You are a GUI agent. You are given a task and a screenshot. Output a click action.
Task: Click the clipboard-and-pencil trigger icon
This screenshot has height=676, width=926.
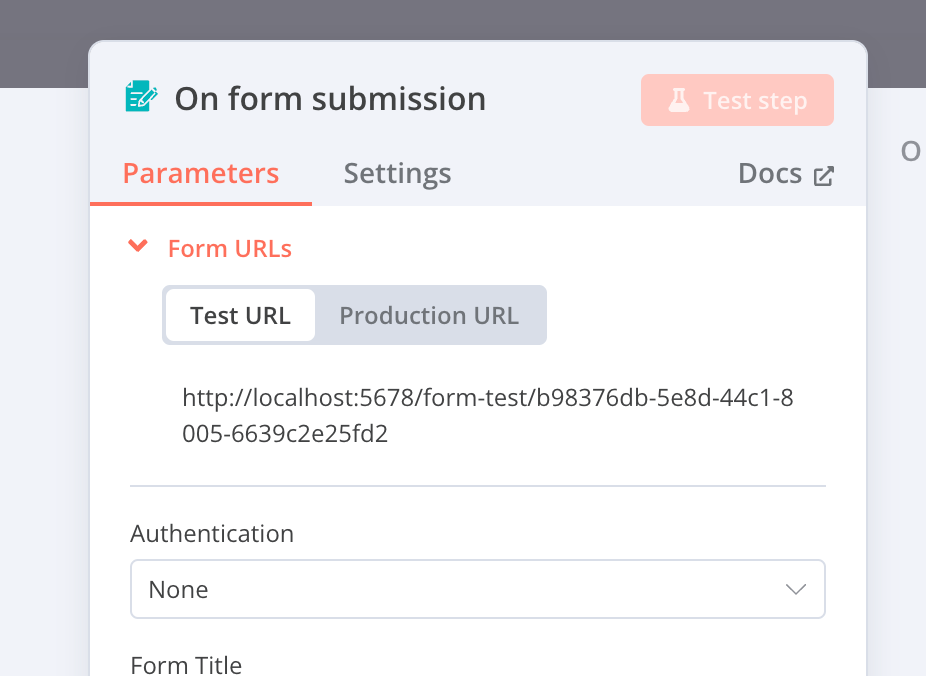point(143,97)
